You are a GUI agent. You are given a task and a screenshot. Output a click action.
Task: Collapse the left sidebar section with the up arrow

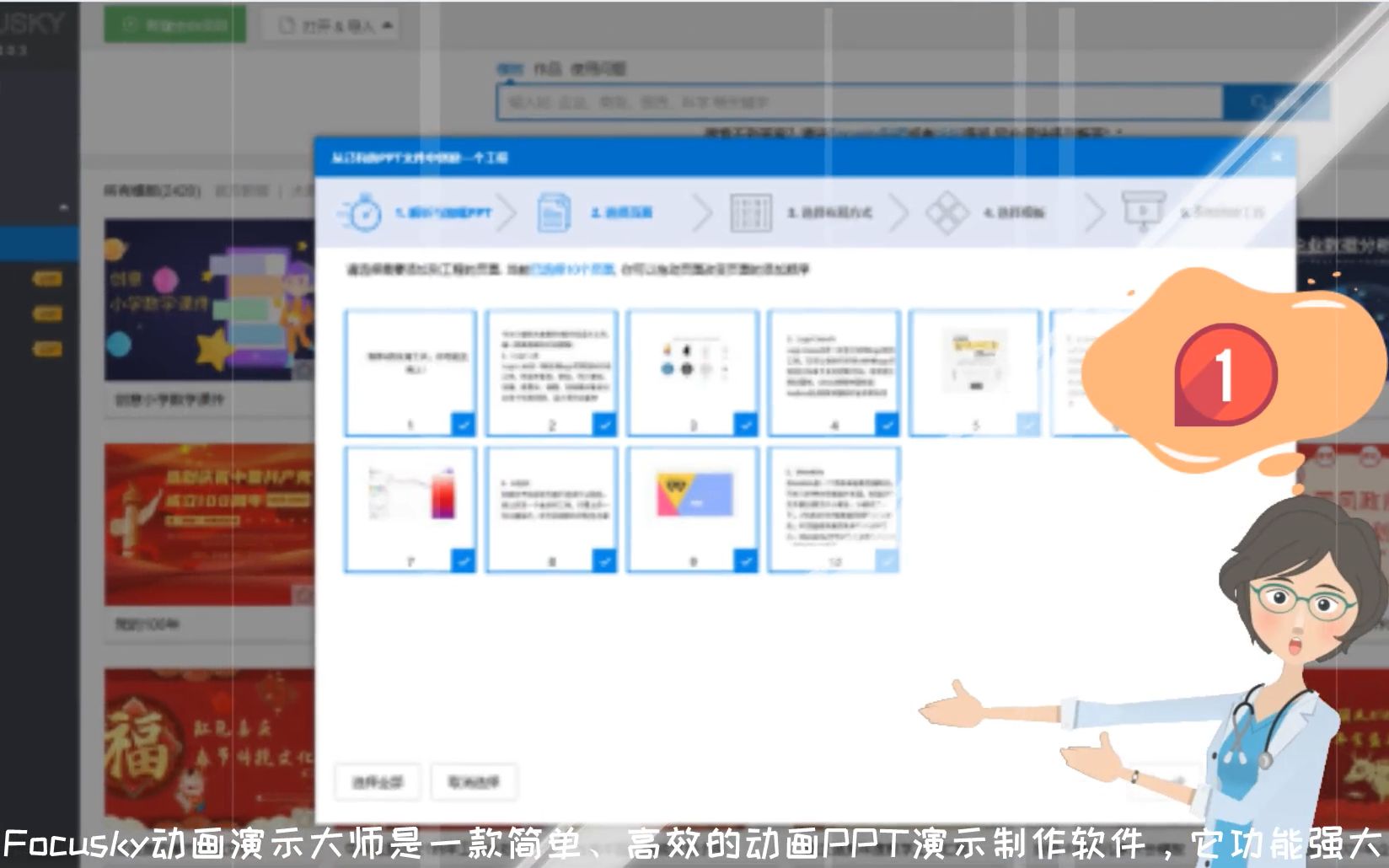tap(64, 207)
